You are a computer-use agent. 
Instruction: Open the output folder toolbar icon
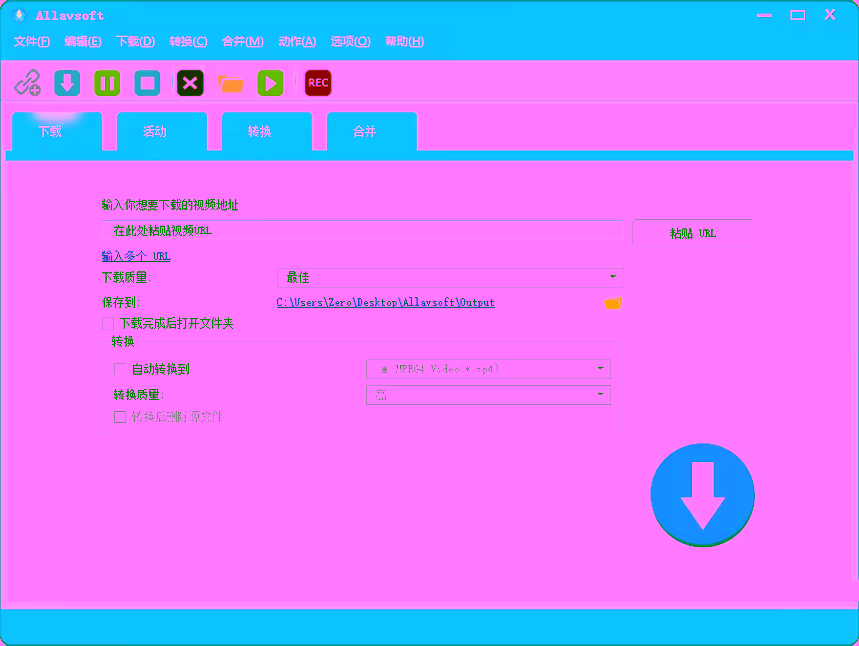pyautogui.click(x=231, y=84)
